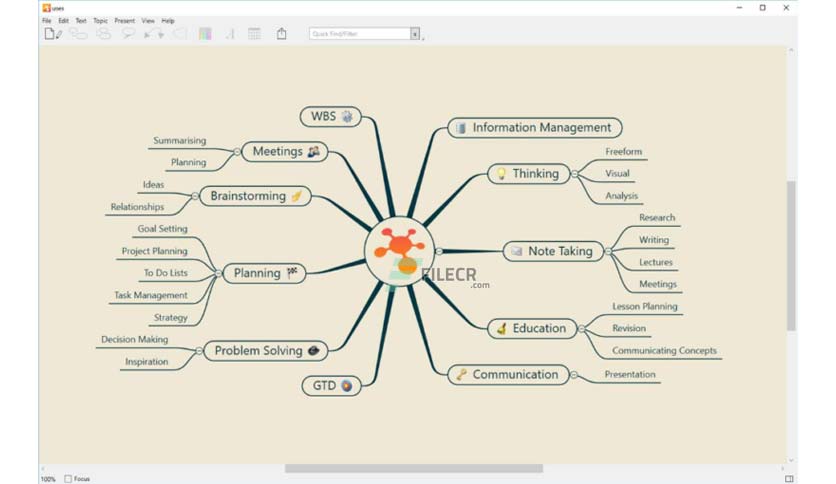
Task: Click the key icon on Communication
Action: click(461, 374)
